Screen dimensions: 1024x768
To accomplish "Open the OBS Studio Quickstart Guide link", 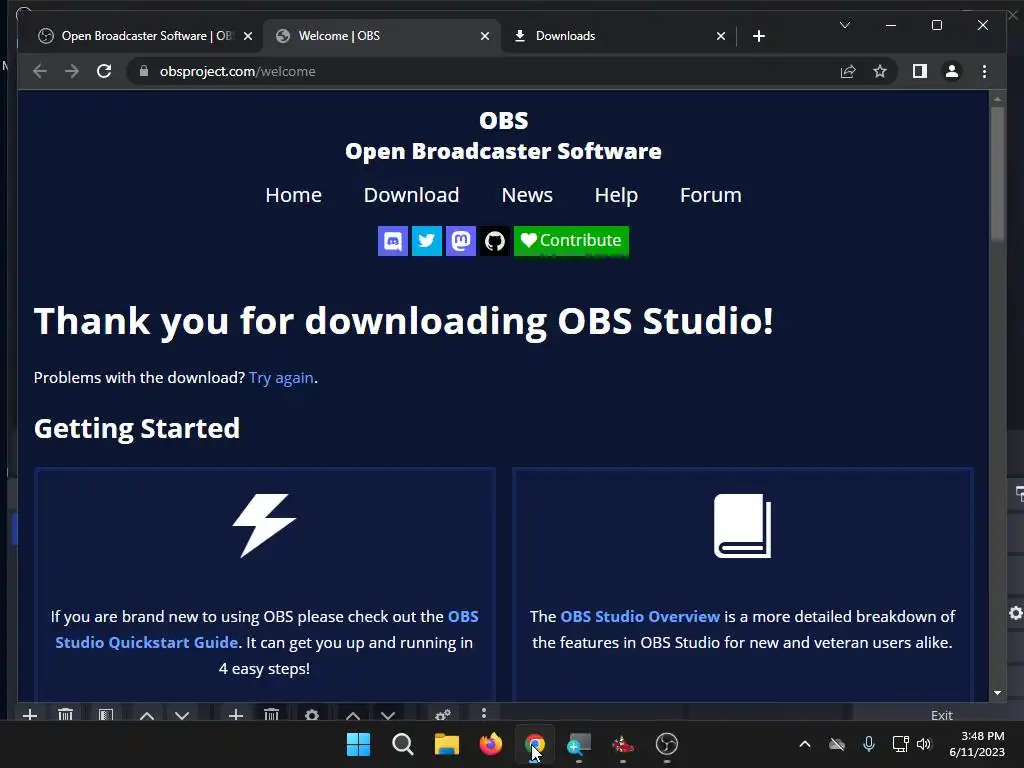I will coord(267,630).
